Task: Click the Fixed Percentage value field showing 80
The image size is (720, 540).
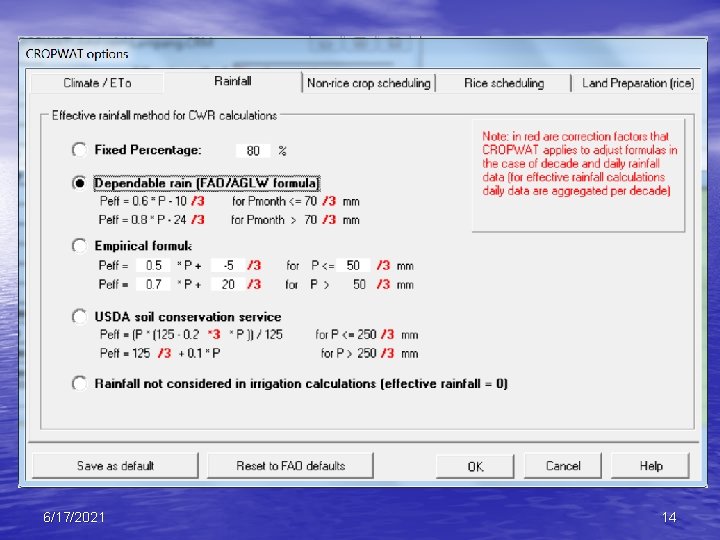Action: click(253, 151)
